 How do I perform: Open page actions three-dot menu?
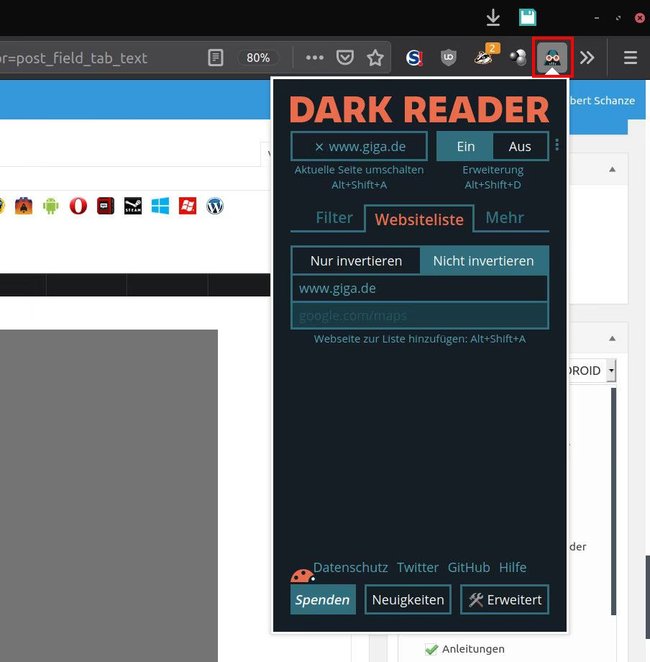point(314,57)
